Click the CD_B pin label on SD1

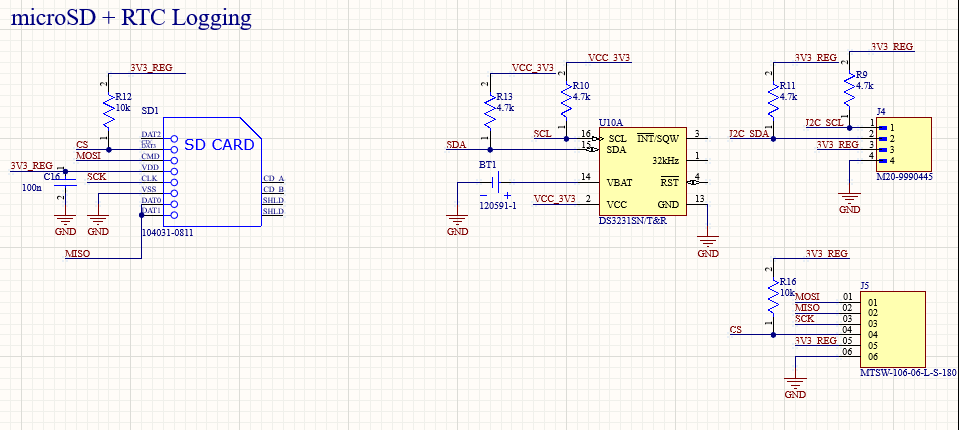pyautogui.click(x=273, y=189)
